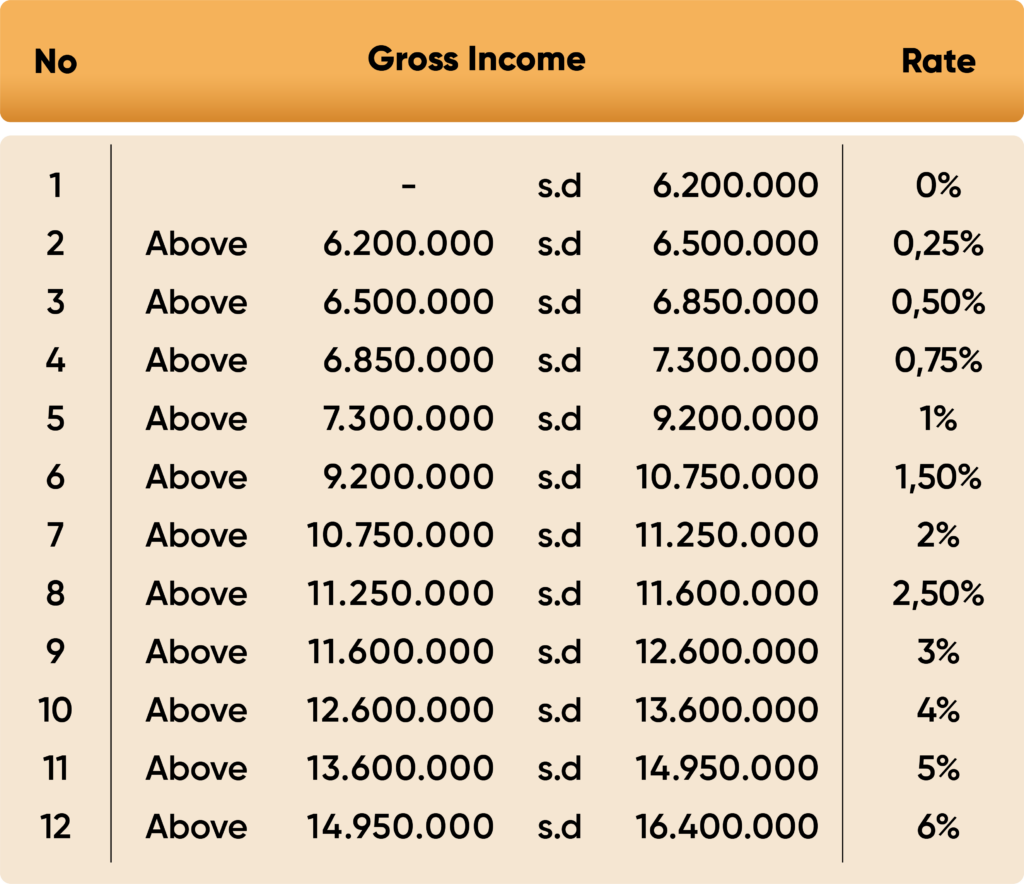Click the 'Gross Income' column header
Screen dimensions: 1024x884
tap(476, 59)
